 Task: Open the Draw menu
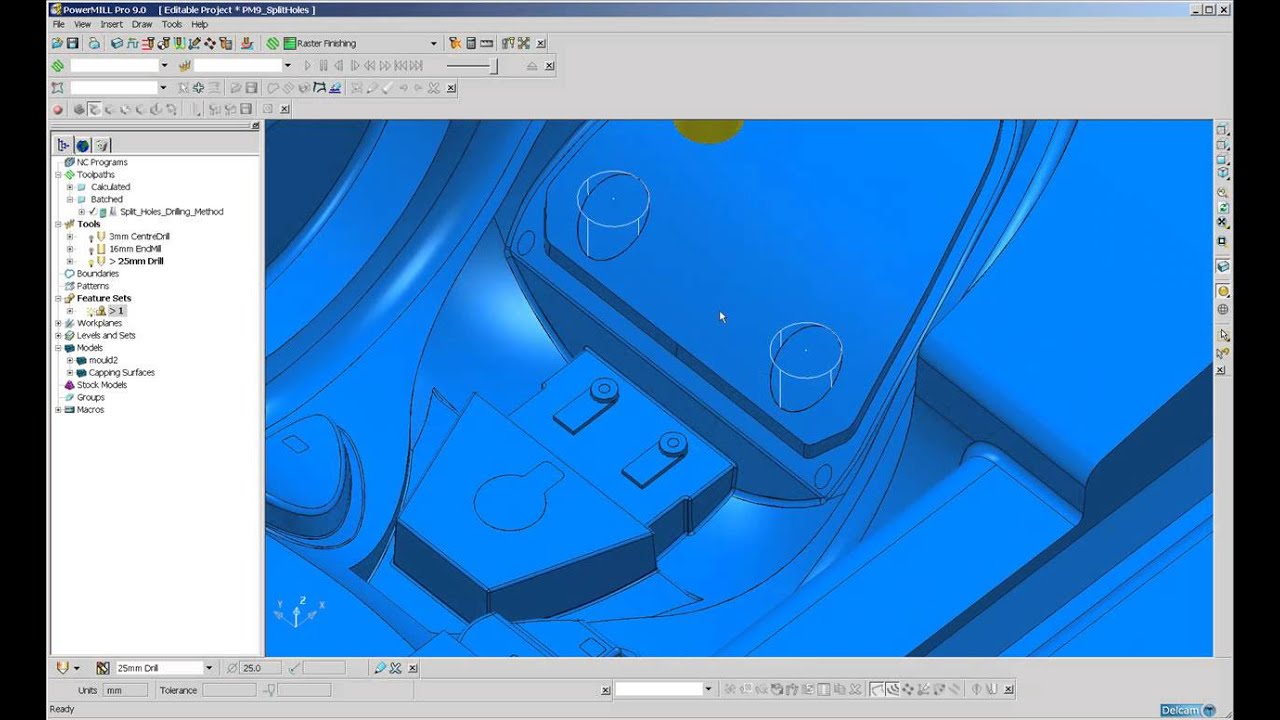(x=142, y=24)
